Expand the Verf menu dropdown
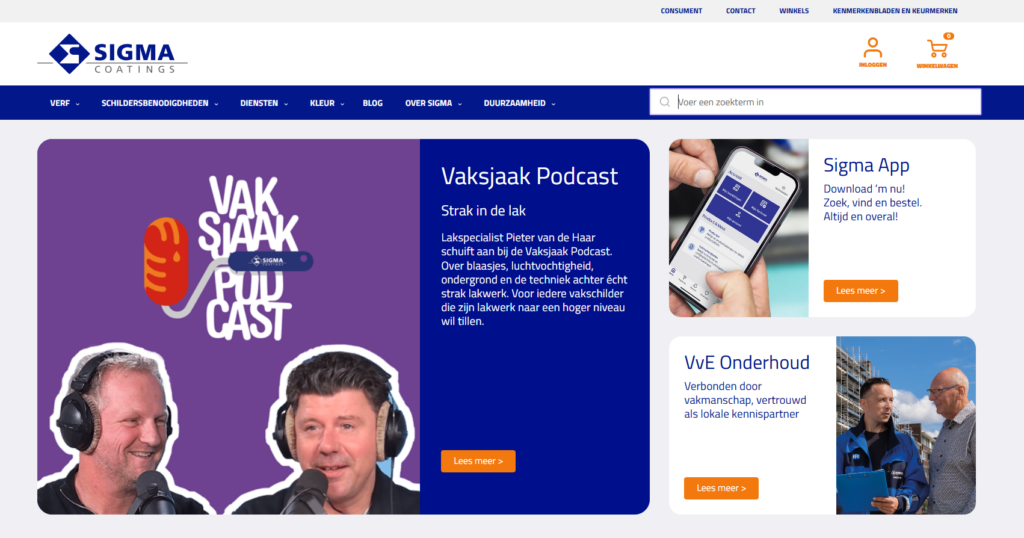This screenshot has height=538, width=1024. pyautogui.click(x=65, y=103)
